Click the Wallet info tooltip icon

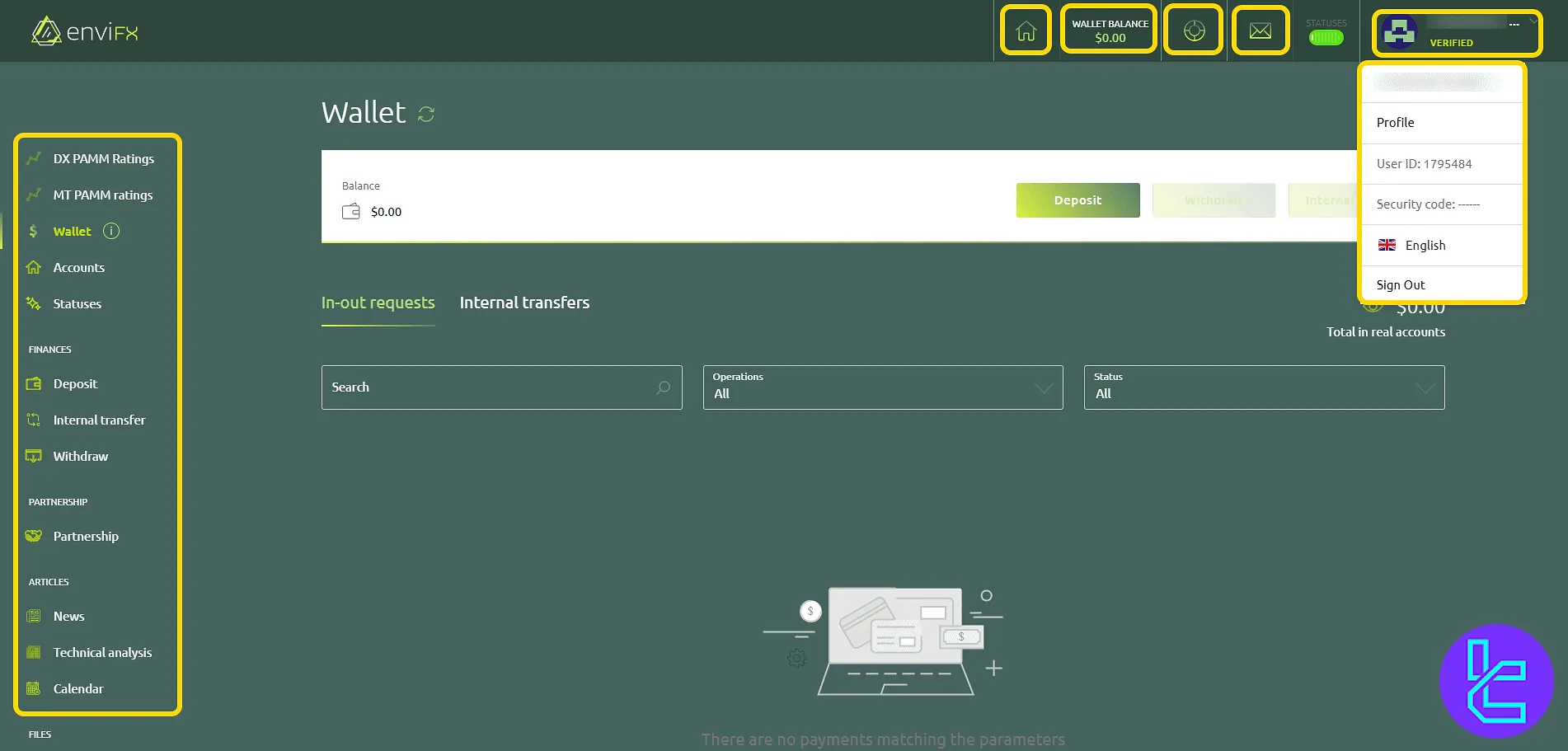(110, 231)
